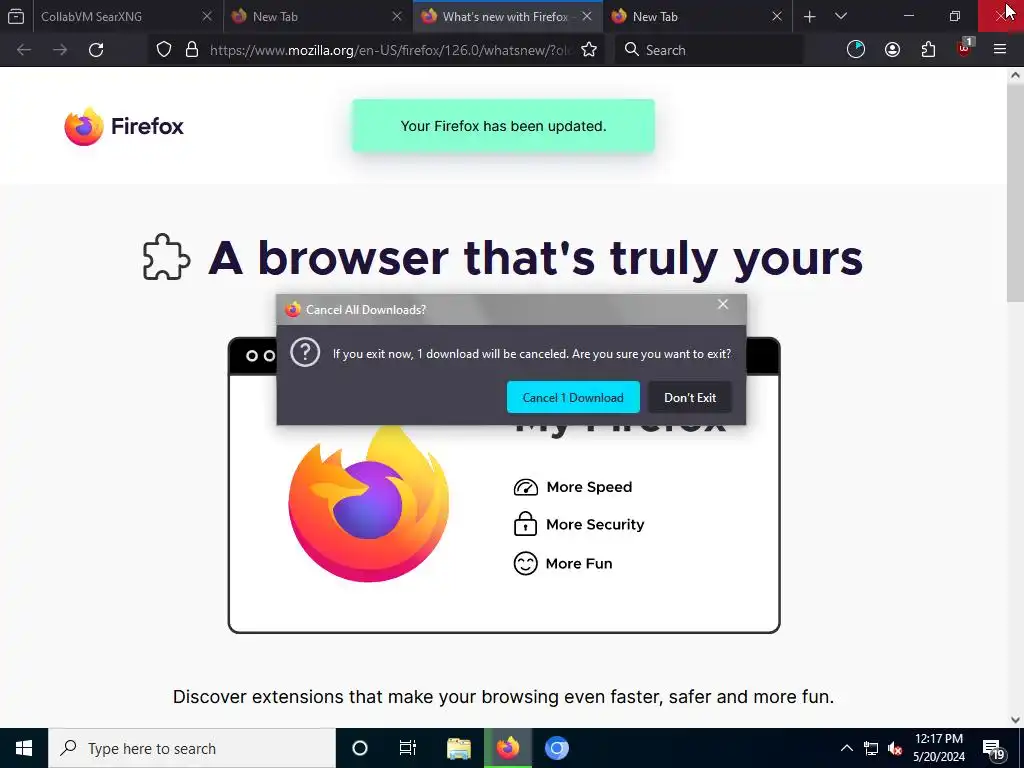Go forward one page arrow
The width and height of the screenshot is (1024, 768).
(x=60, y=50)
